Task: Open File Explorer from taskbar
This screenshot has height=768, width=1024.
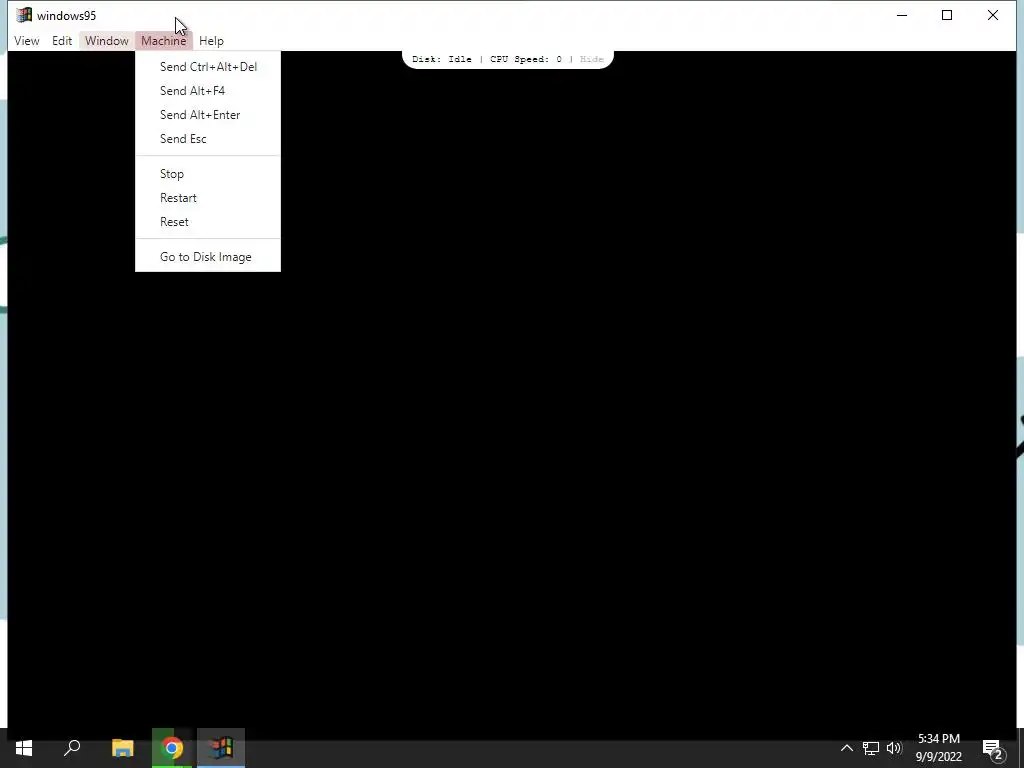Action: 122,748
